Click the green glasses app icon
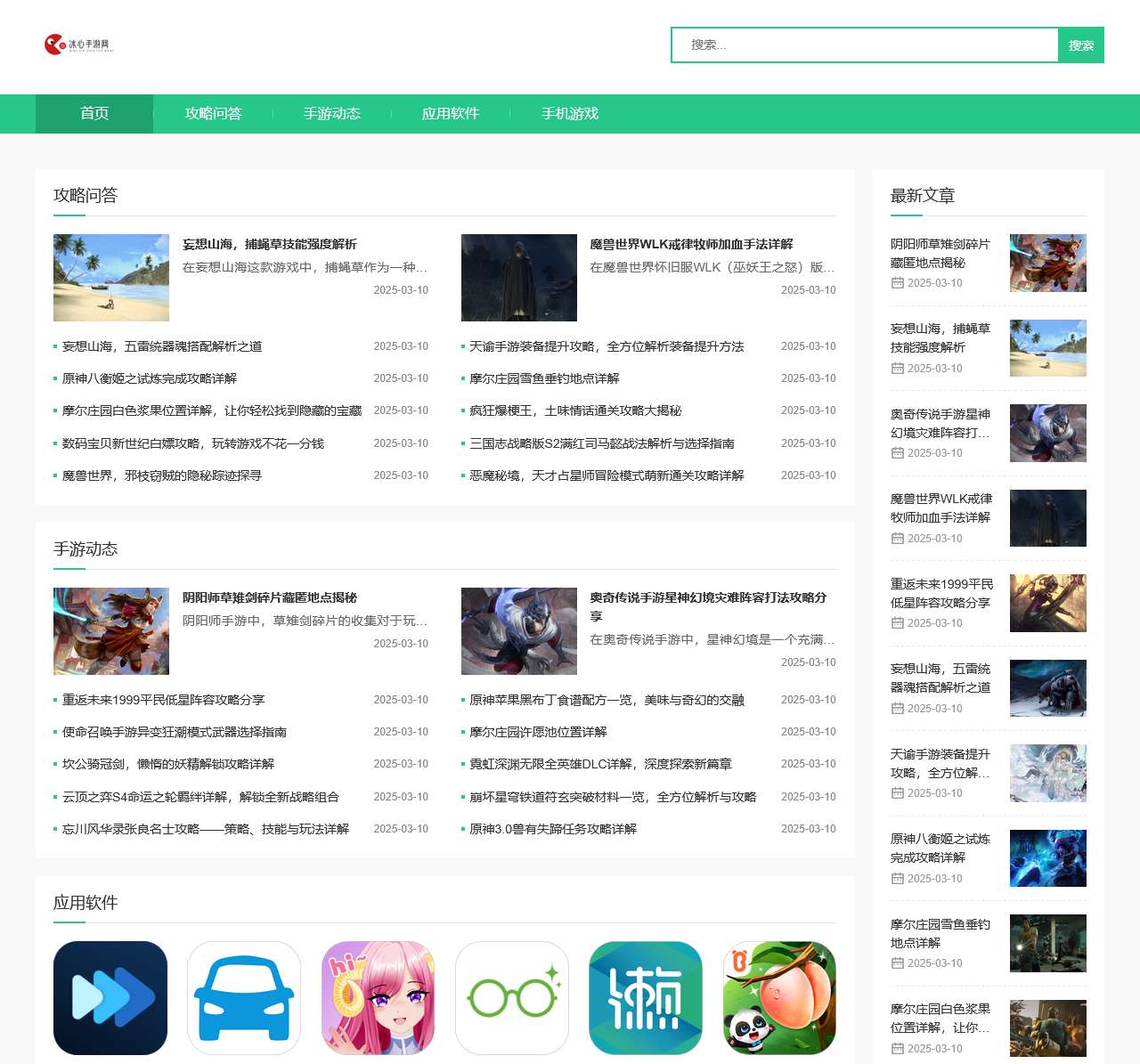This screenshot has height=1064, width=1140. pos(511,997)
